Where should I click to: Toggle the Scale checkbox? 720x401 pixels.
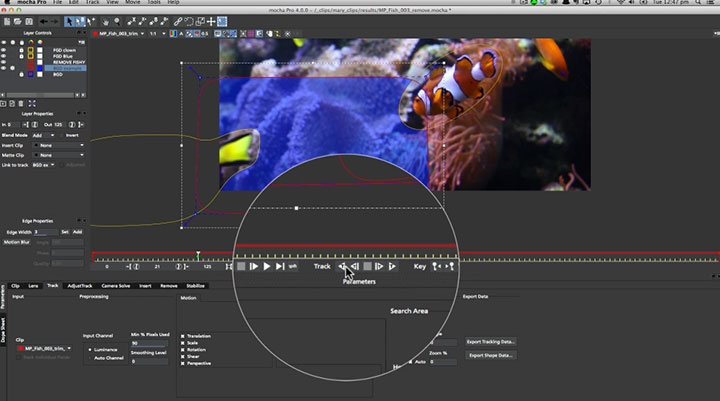[x=183, y=343]
